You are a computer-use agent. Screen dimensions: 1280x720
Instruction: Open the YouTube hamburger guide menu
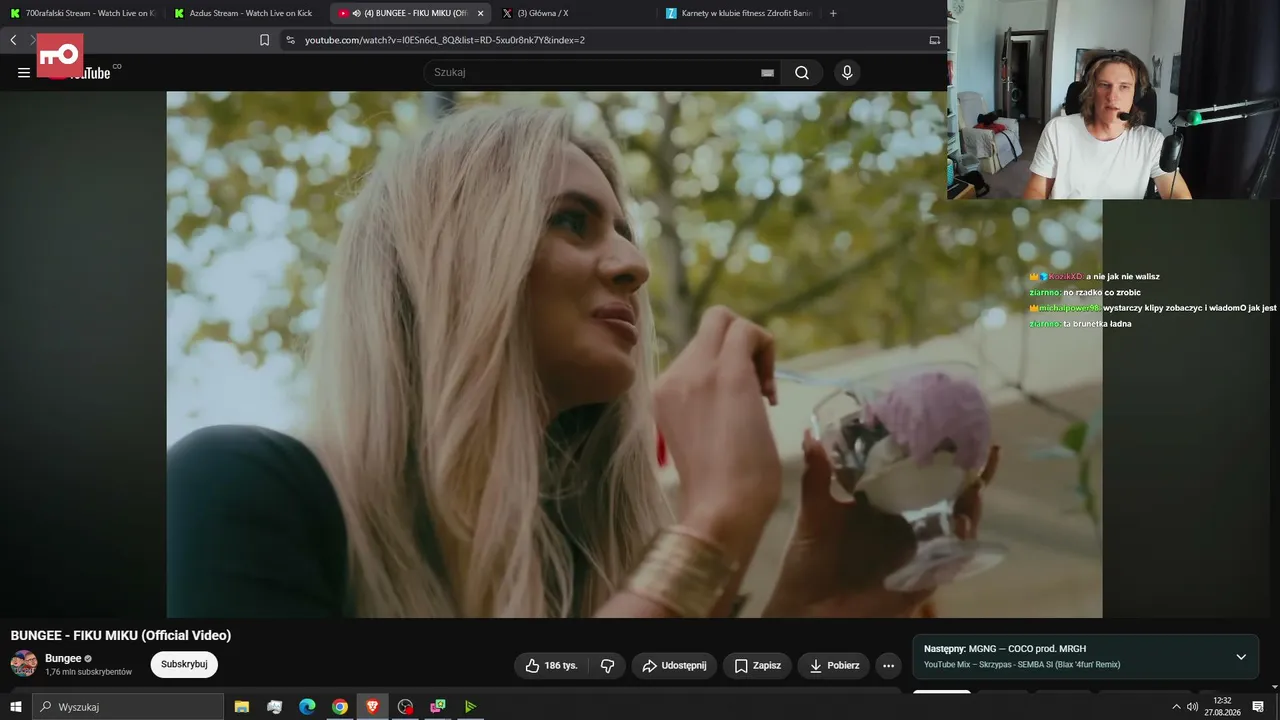tap(24, 72)
